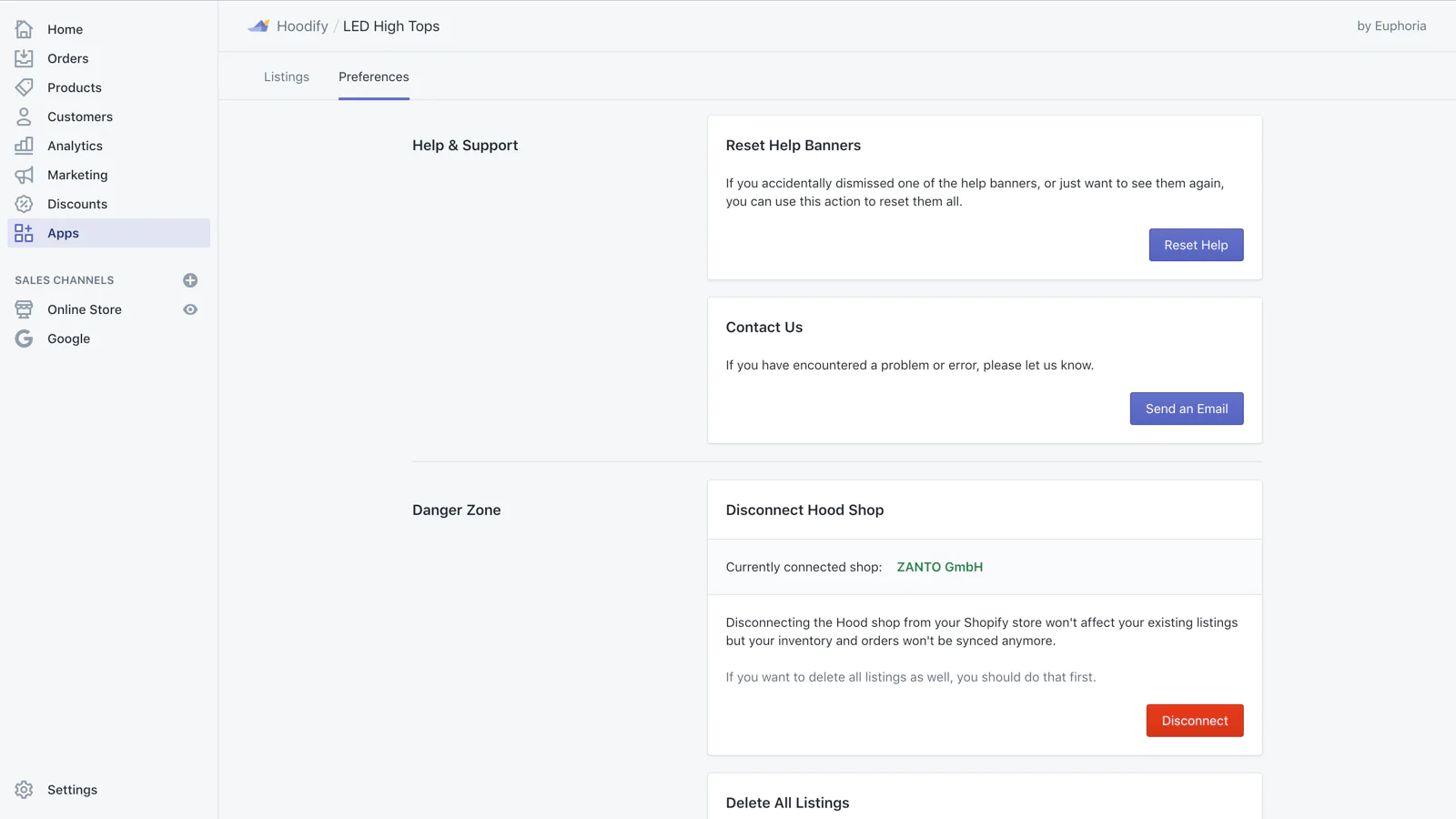This screenshot has width=1456, height=819.
Task: Click the Send an Email button
Action: 1186,409
